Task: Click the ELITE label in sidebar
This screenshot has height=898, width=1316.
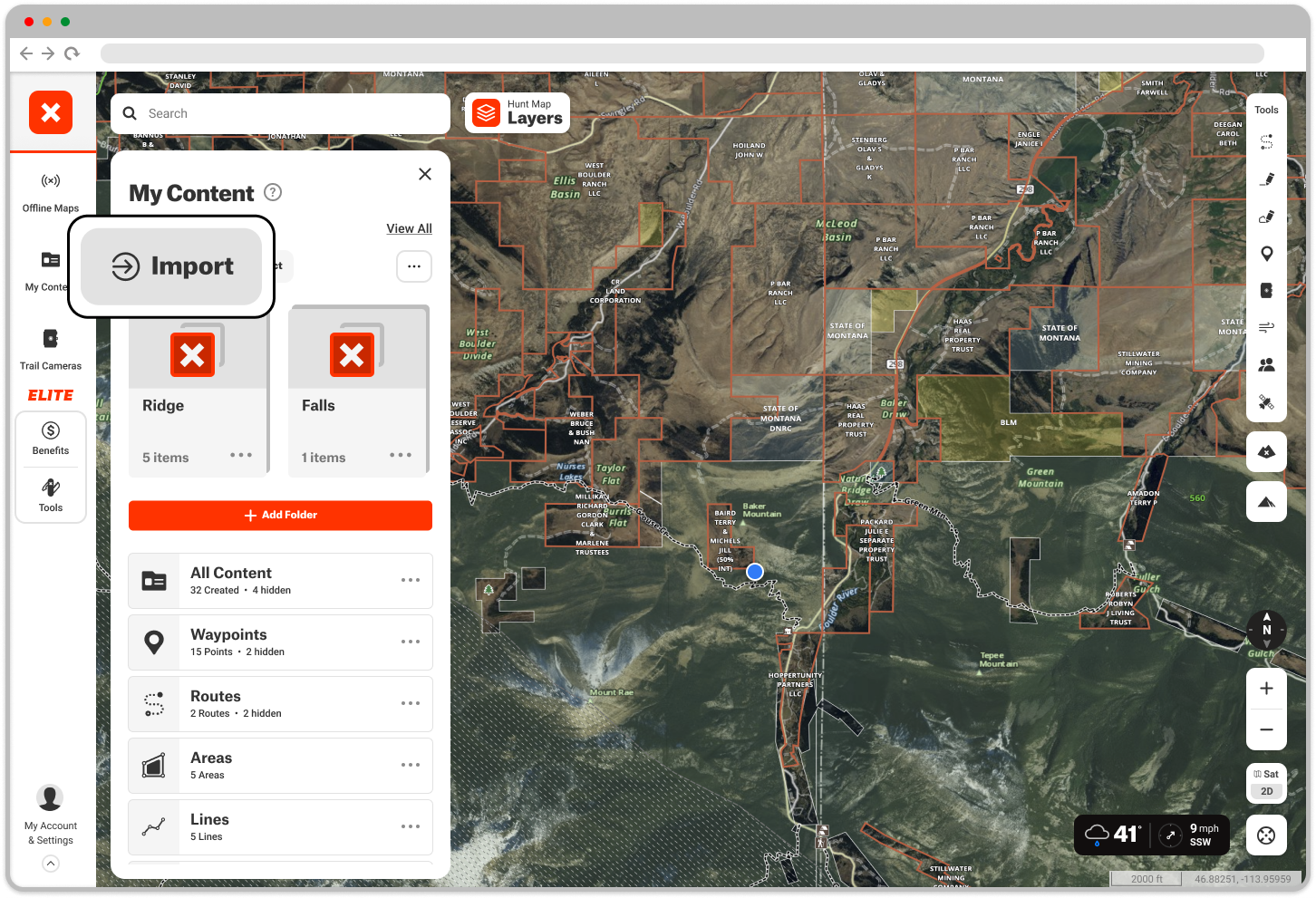Action: (51, 395)
